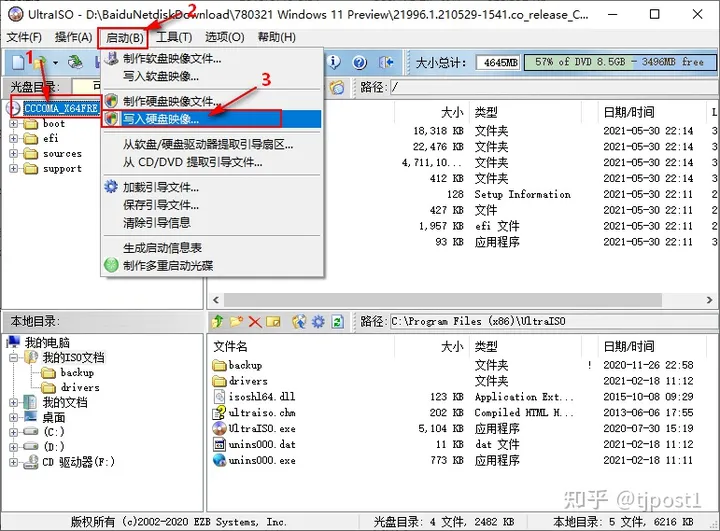Choose 生成启动信息表 menu entry
Viewport: 720px width, 531px height.
(x=212, y=248)
